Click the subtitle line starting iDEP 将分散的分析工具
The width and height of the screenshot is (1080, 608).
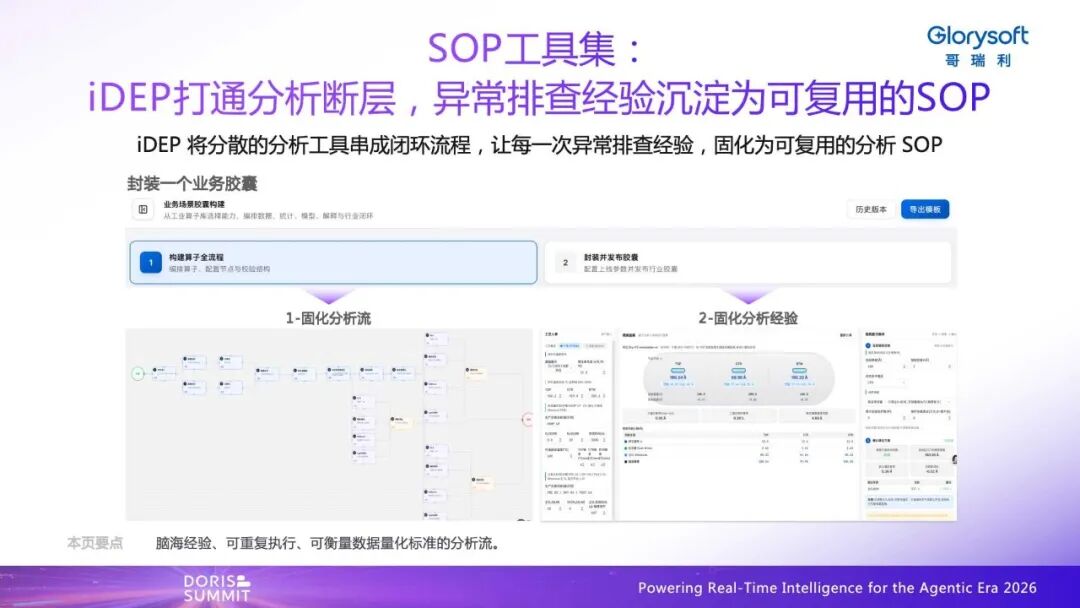pos(539,145)
